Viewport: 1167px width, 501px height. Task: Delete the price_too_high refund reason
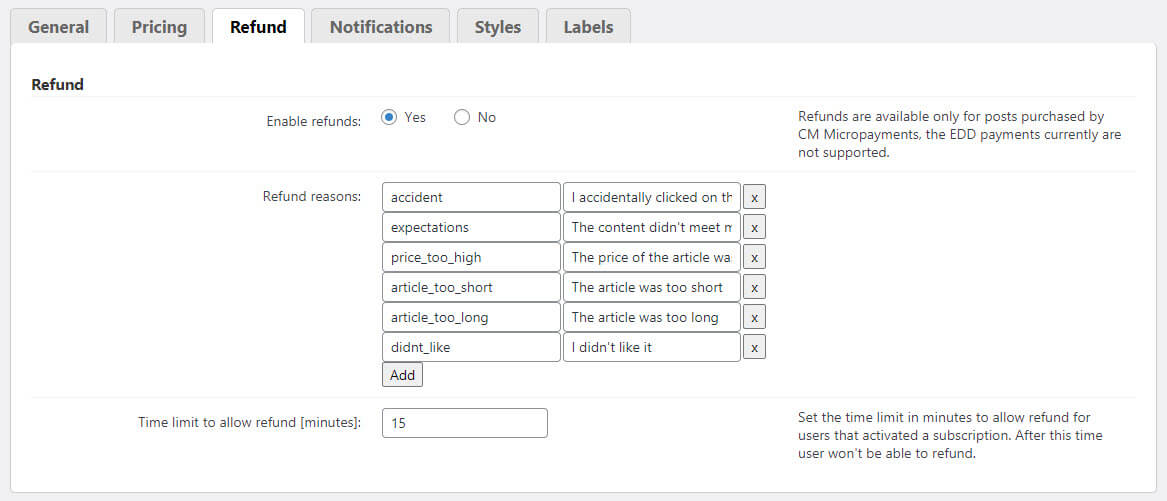(x=754, y=258)
